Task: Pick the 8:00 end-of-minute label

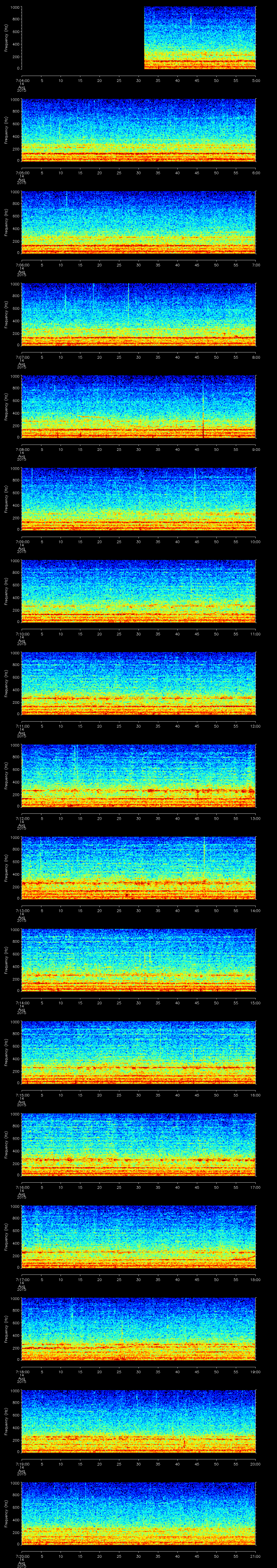Action: click(x=256, y=357)
